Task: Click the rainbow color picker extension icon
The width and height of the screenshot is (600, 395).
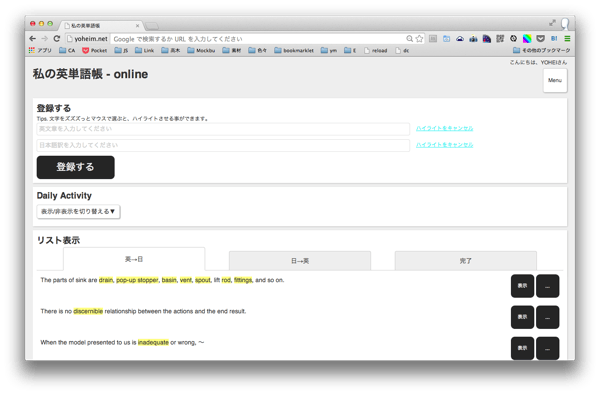Action: click(527, 39)
